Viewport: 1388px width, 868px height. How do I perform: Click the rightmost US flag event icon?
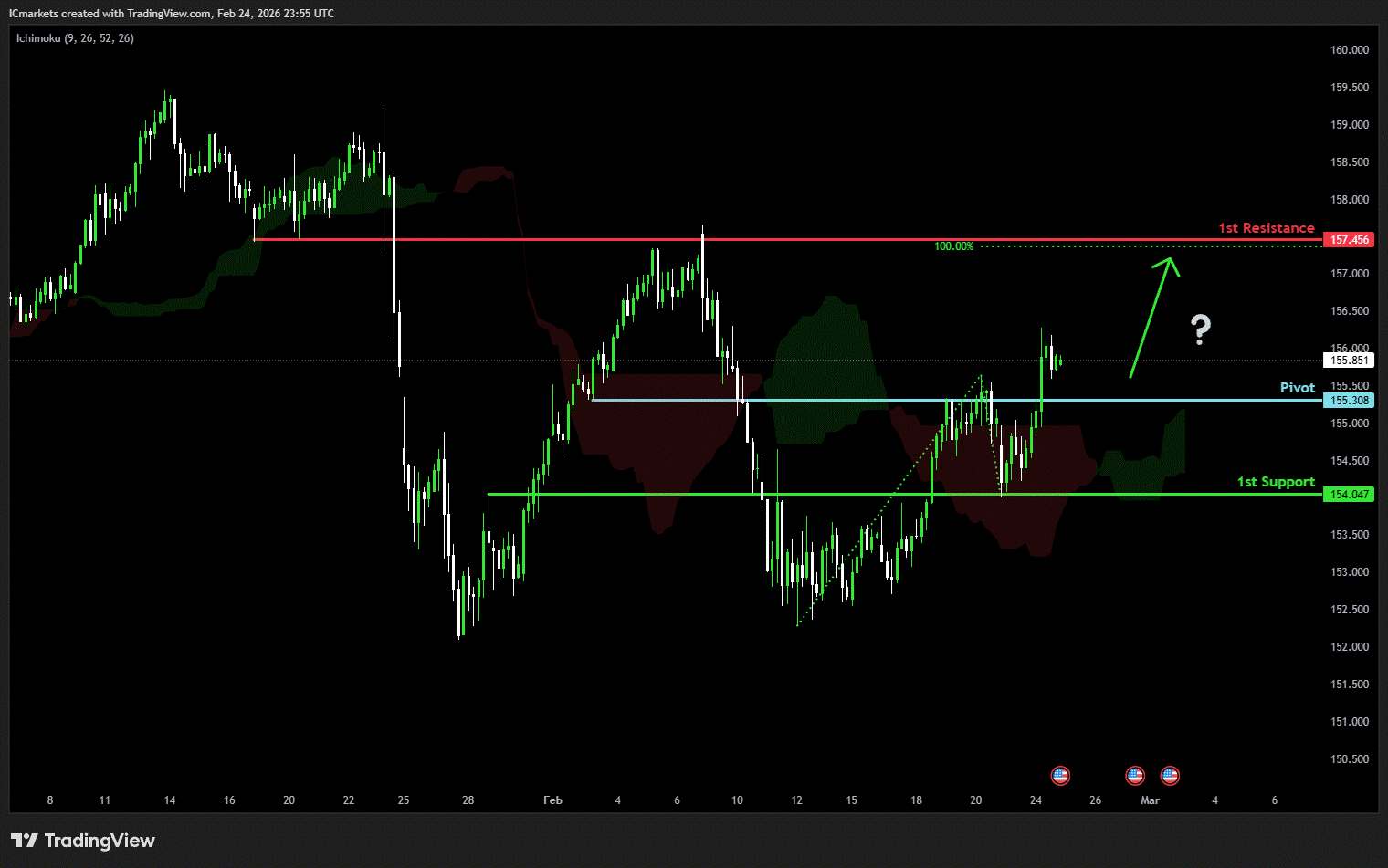[1170, 776]
